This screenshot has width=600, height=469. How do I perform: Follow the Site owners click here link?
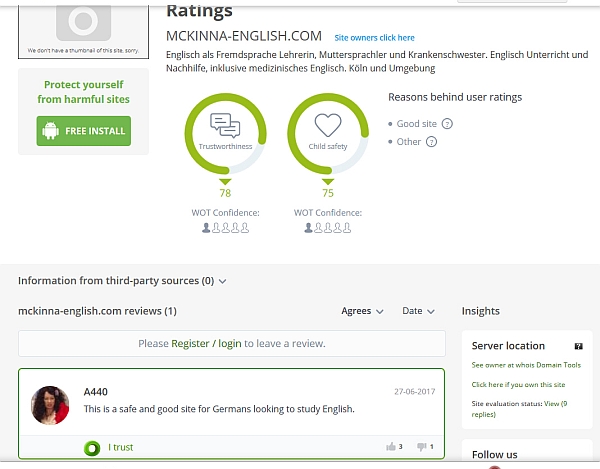(374, 38)
